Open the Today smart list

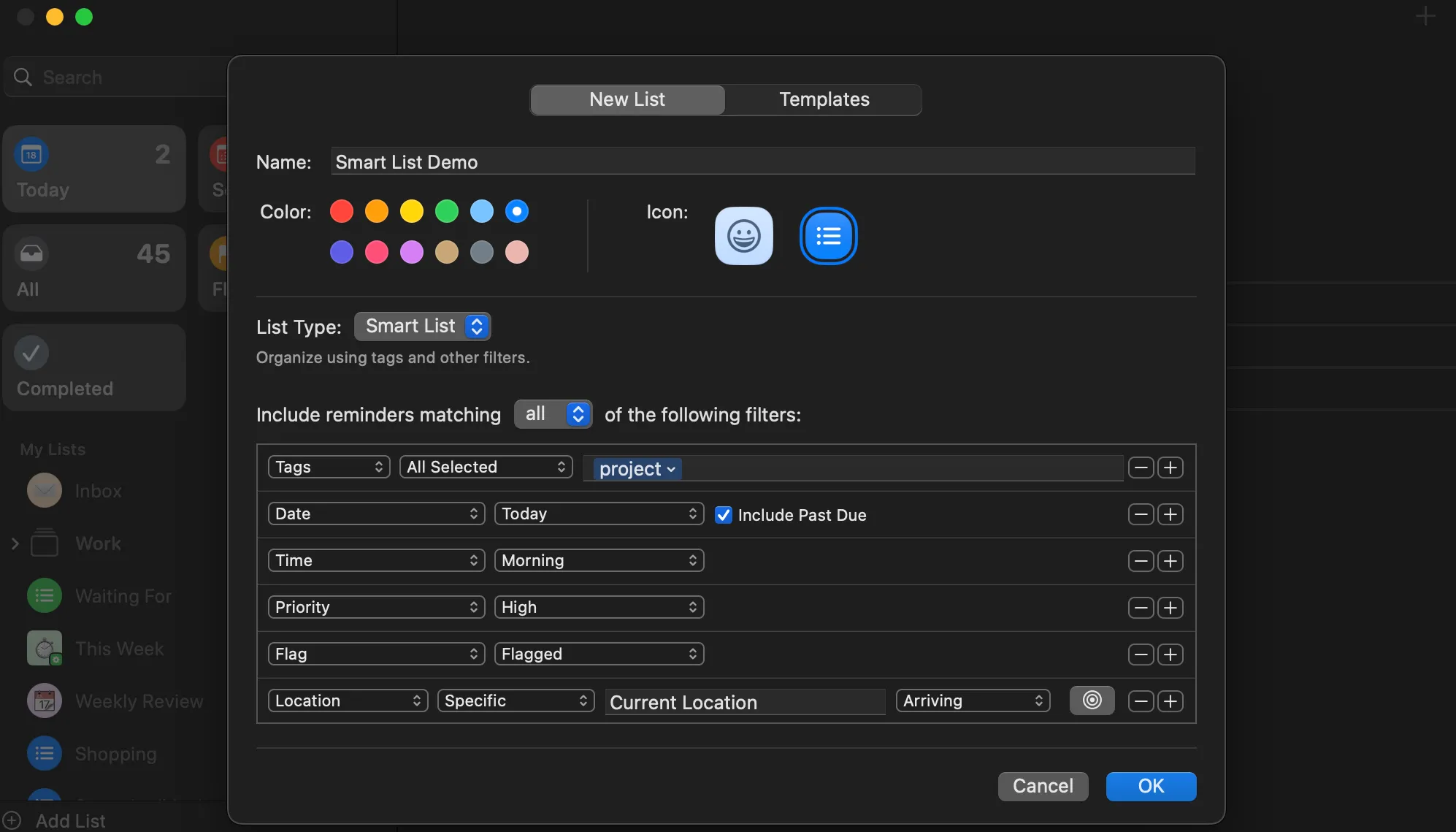pos(93,169)
